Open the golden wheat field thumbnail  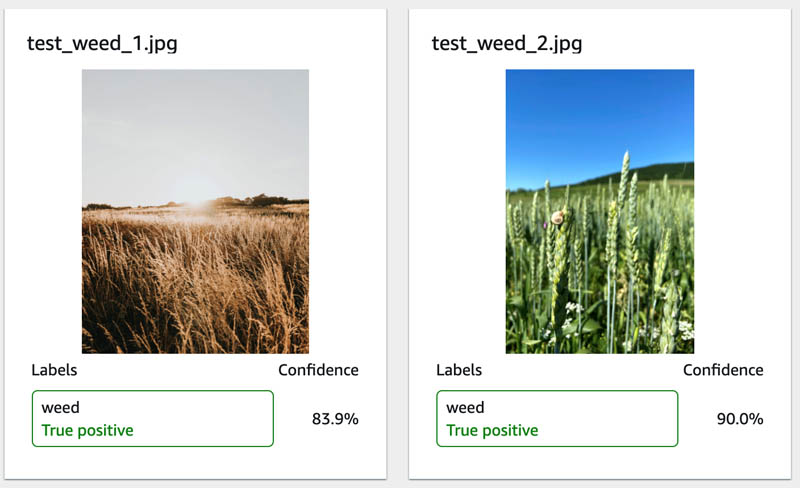coord(195,211)
